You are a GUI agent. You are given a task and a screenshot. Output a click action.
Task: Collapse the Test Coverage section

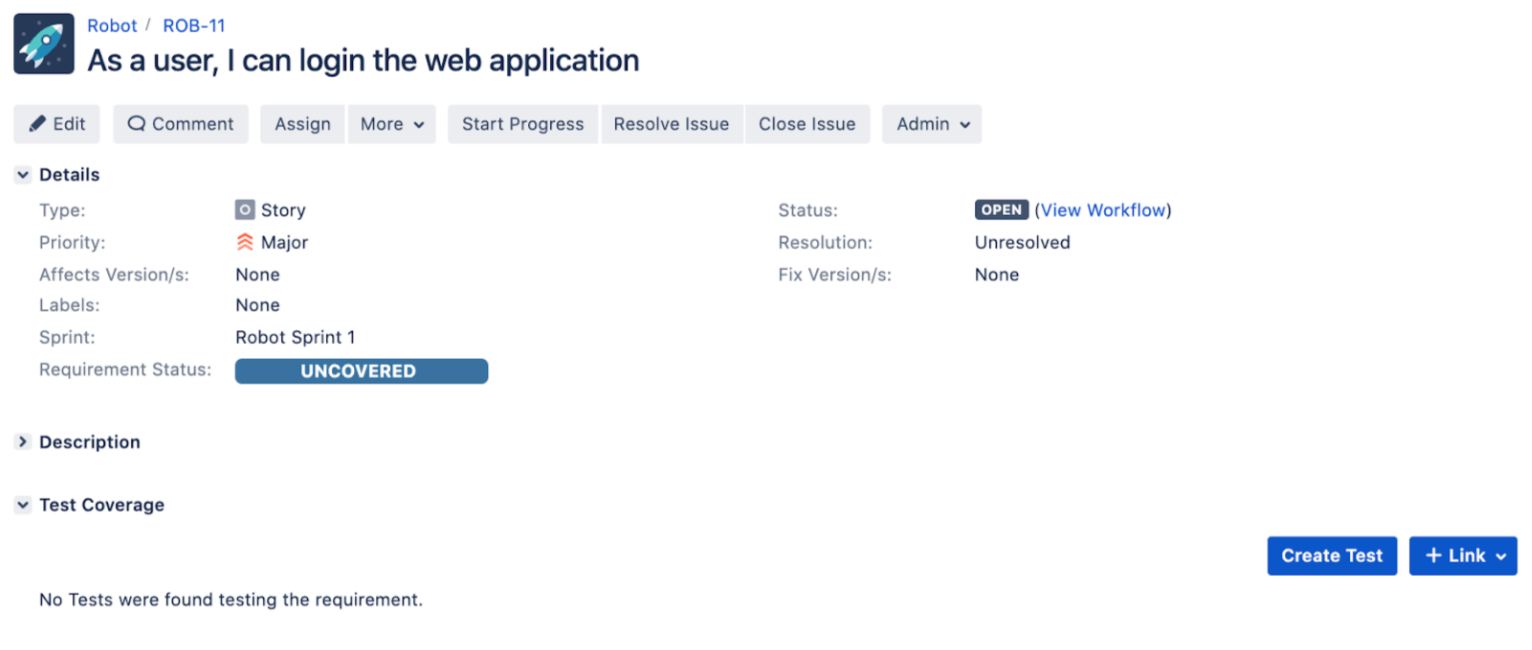(23, 505)
